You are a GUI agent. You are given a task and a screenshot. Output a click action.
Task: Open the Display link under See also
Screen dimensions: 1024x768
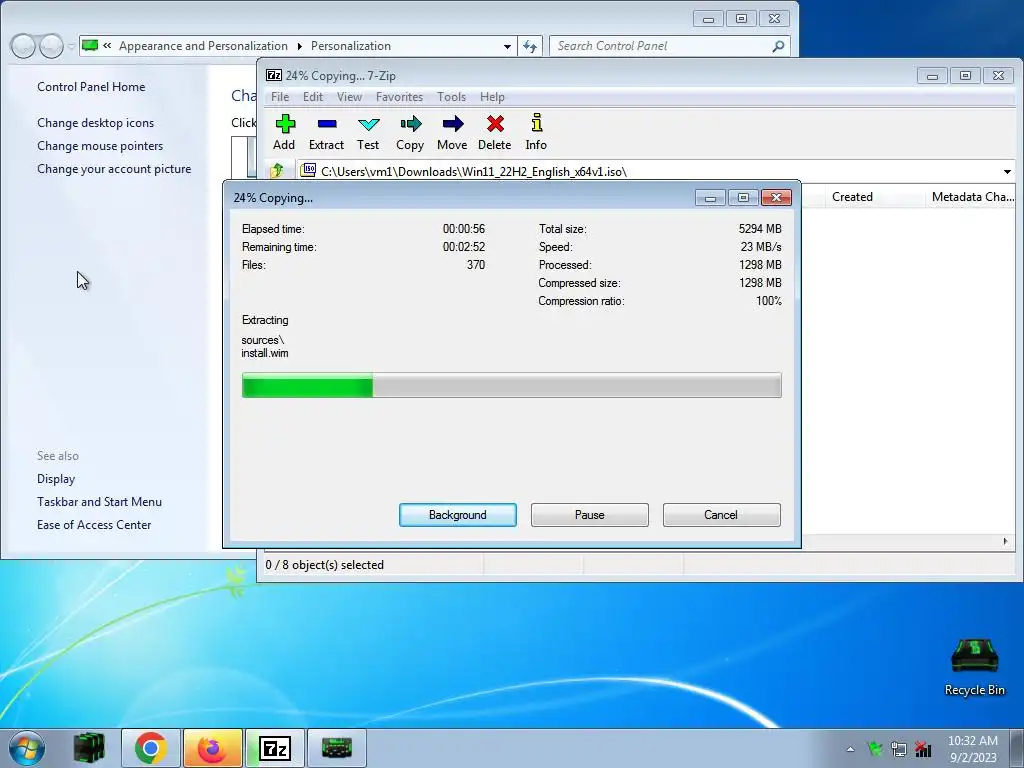pos(56,479)
